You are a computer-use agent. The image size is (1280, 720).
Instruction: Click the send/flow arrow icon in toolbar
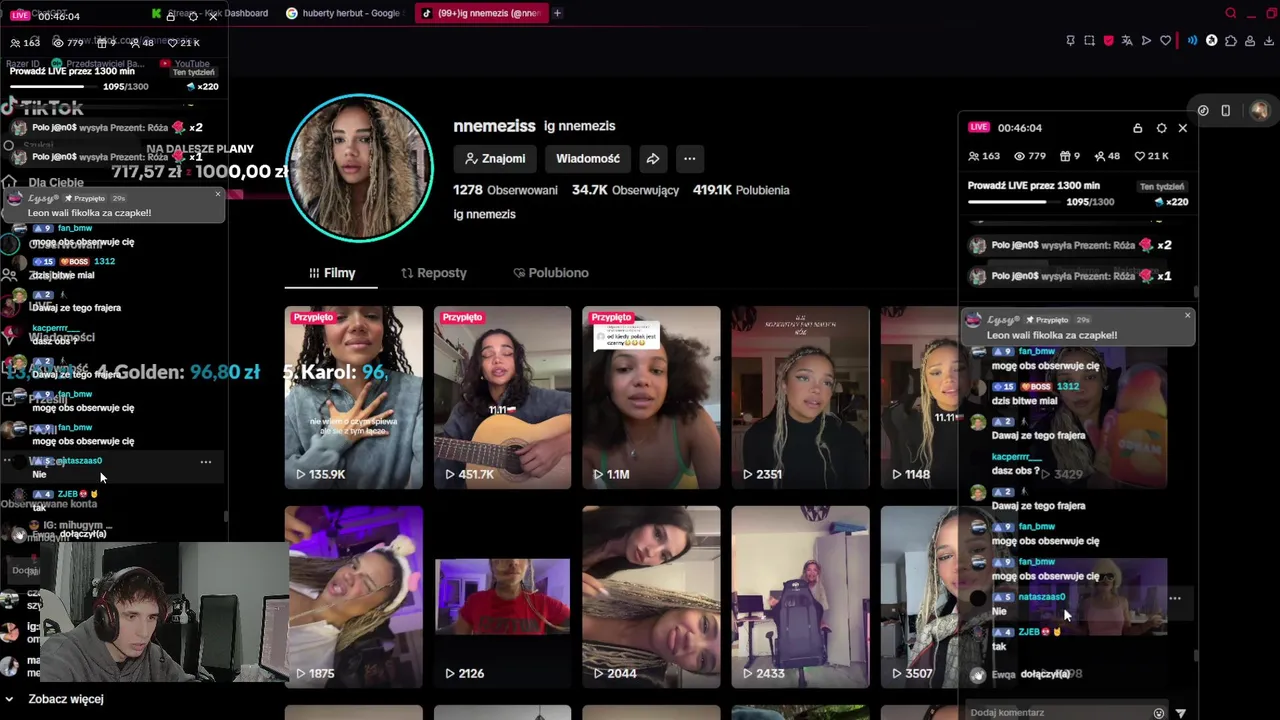coord(1146,41)
